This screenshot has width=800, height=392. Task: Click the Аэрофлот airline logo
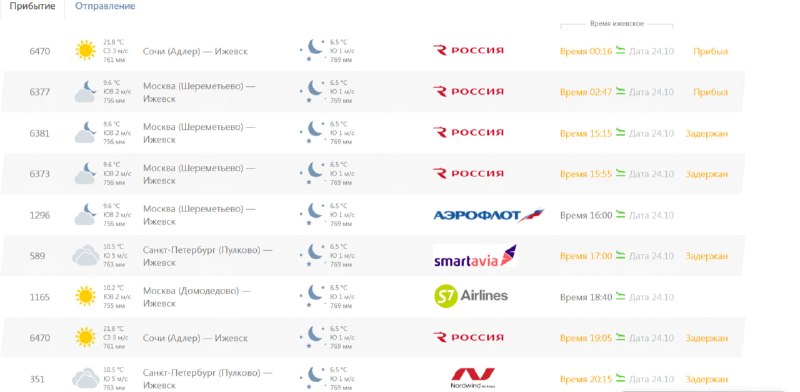tap(489, 215)
